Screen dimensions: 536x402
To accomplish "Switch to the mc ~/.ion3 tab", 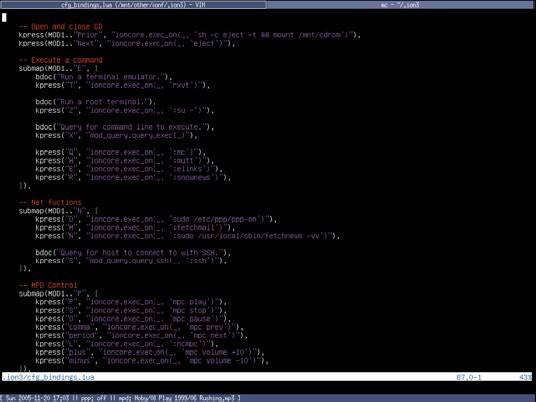I will (x=400, y=5).
